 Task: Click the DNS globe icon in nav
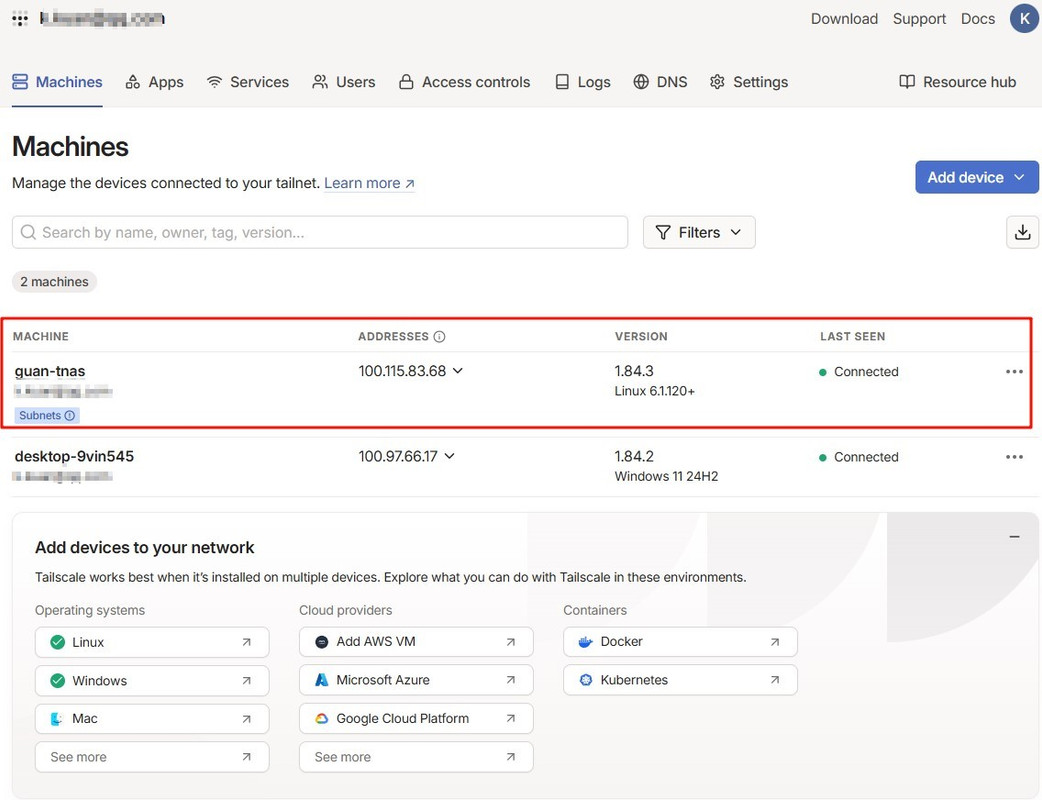(641, 82)
